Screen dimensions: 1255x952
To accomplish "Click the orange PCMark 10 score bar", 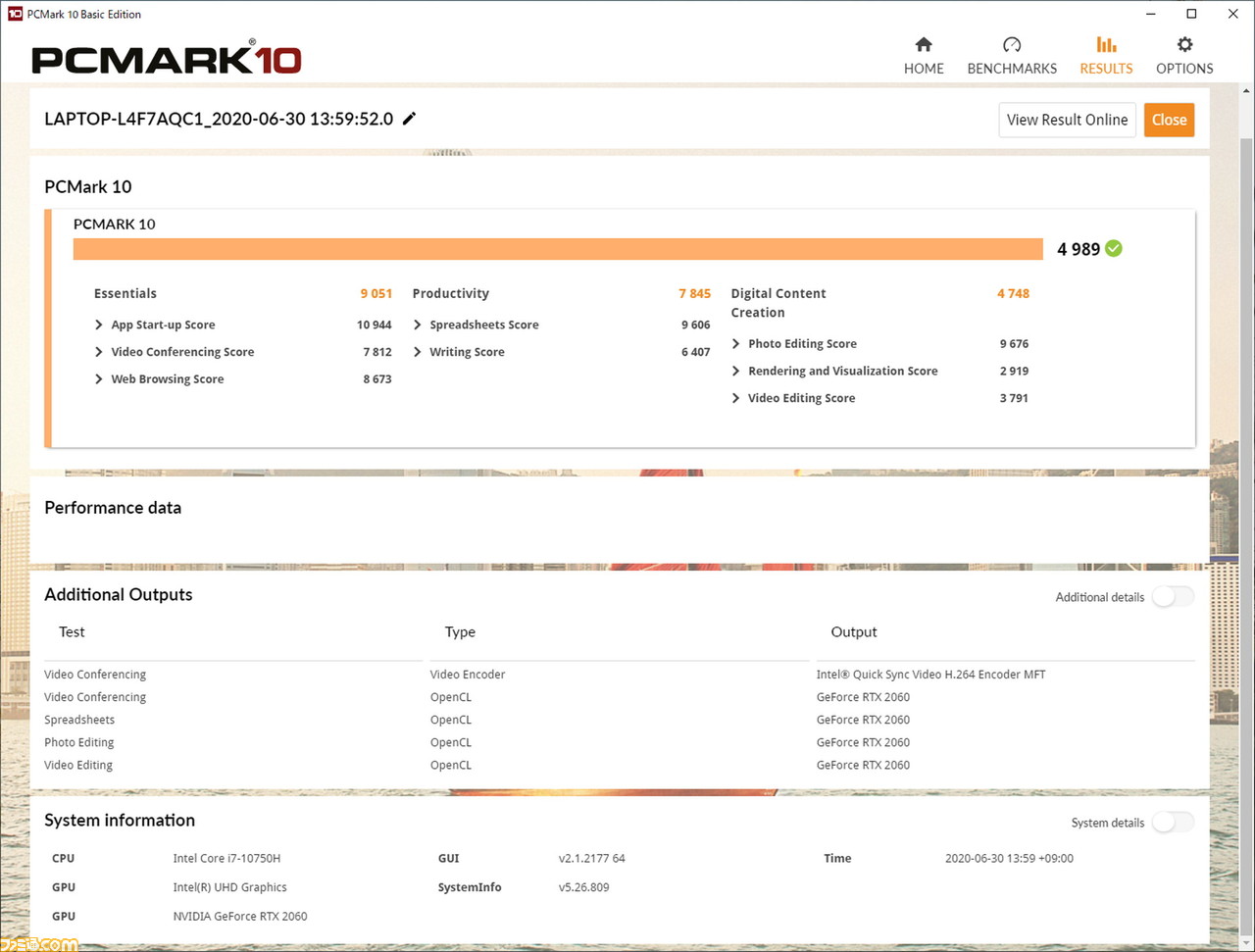I will click(x=558, y=249).
